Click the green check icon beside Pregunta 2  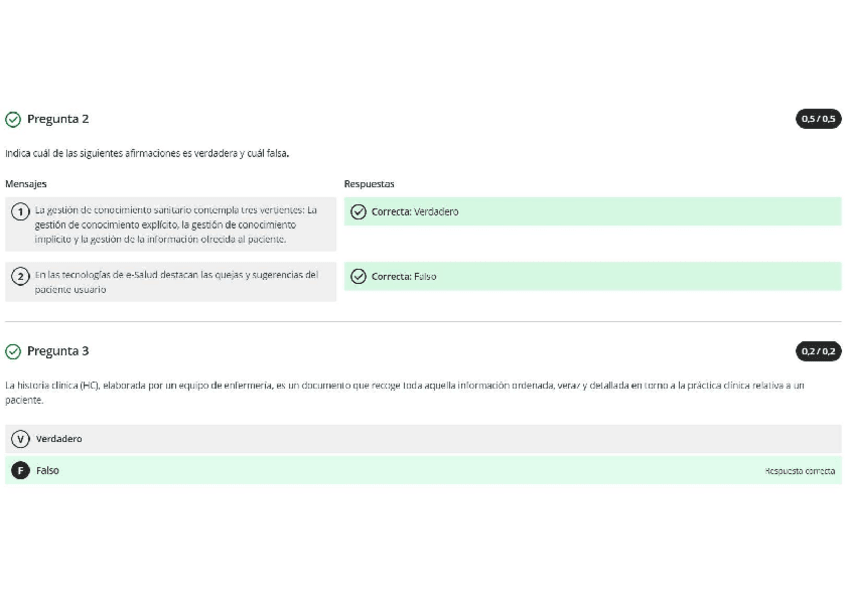pyautogui.click(x=13, y=119)
